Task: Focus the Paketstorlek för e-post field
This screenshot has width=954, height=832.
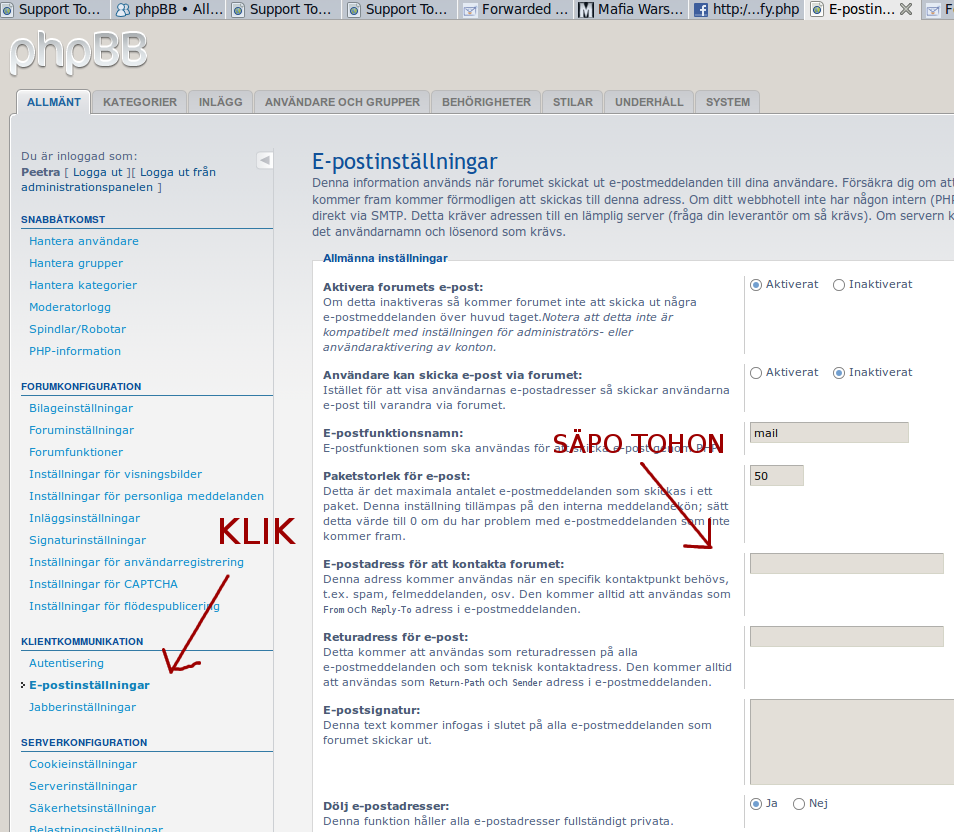Action: (776, 476)
